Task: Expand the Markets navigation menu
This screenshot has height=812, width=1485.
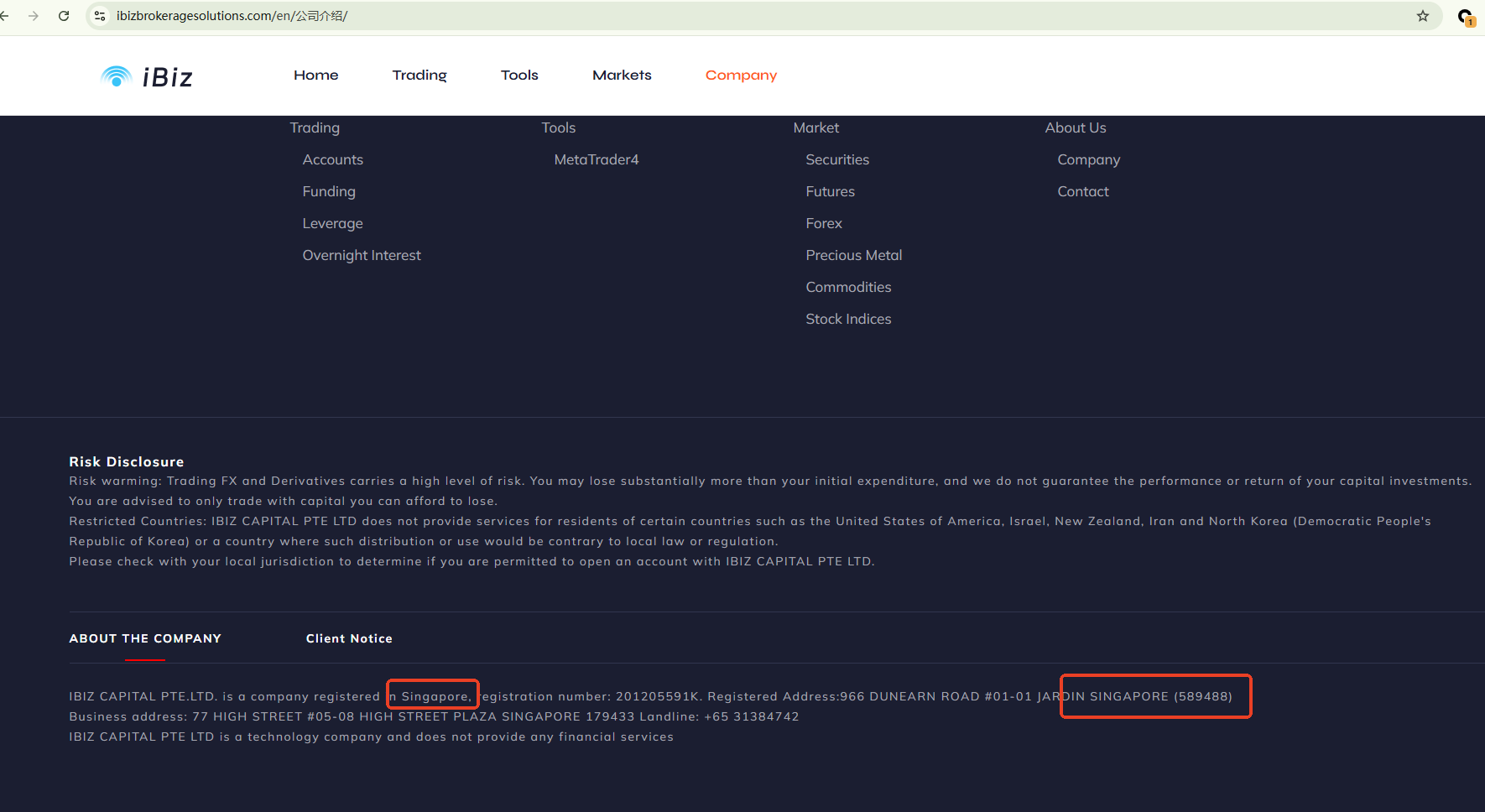Action: click(x=622, y=75)
